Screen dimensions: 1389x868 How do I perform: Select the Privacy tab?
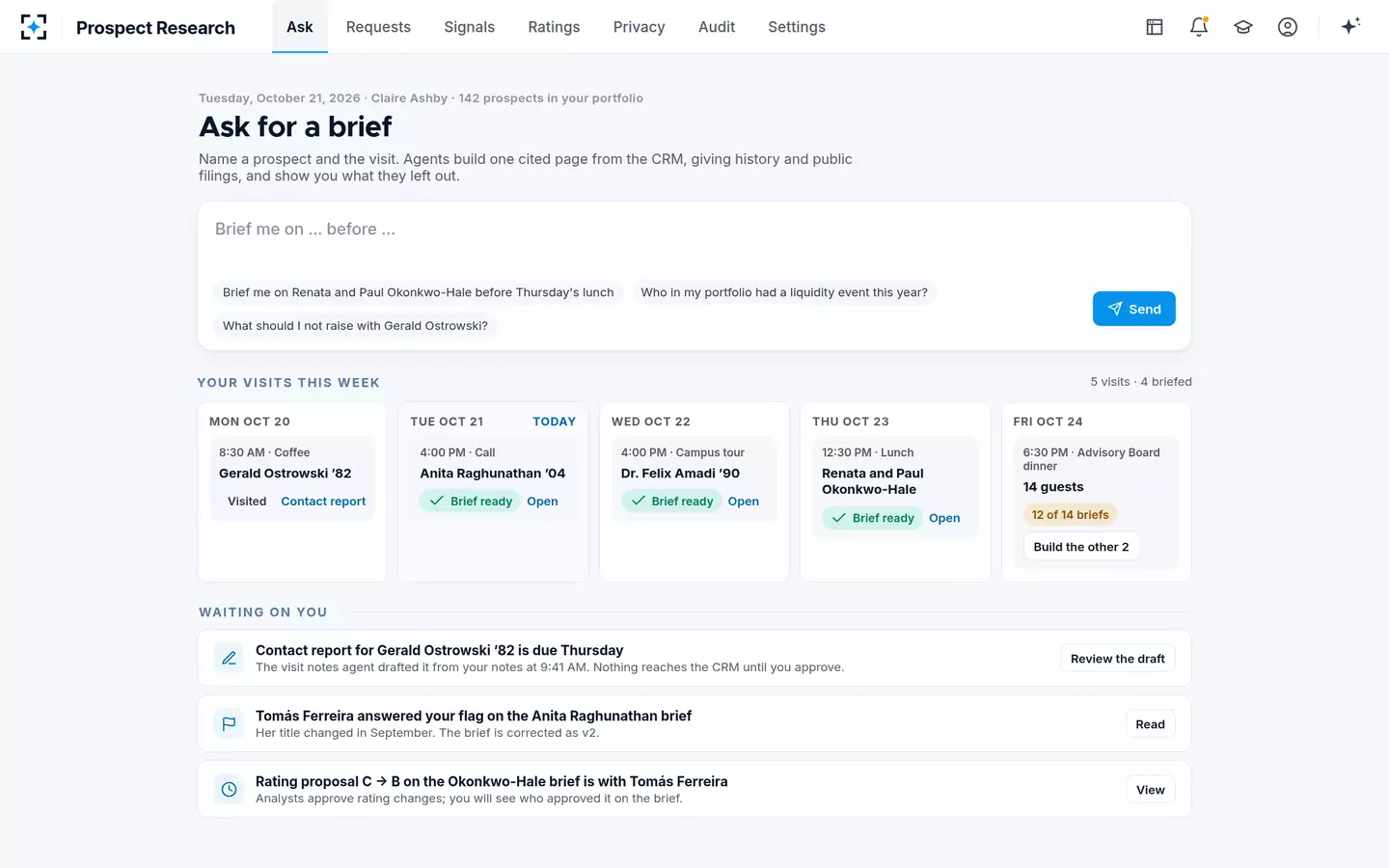639,27
